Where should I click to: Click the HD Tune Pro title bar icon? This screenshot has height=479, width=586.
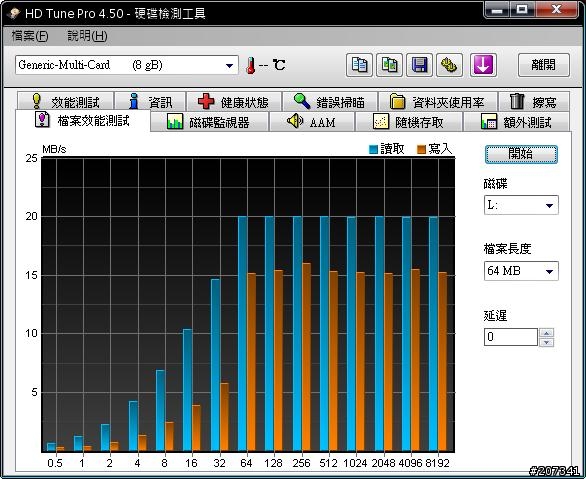pos(14,13)
